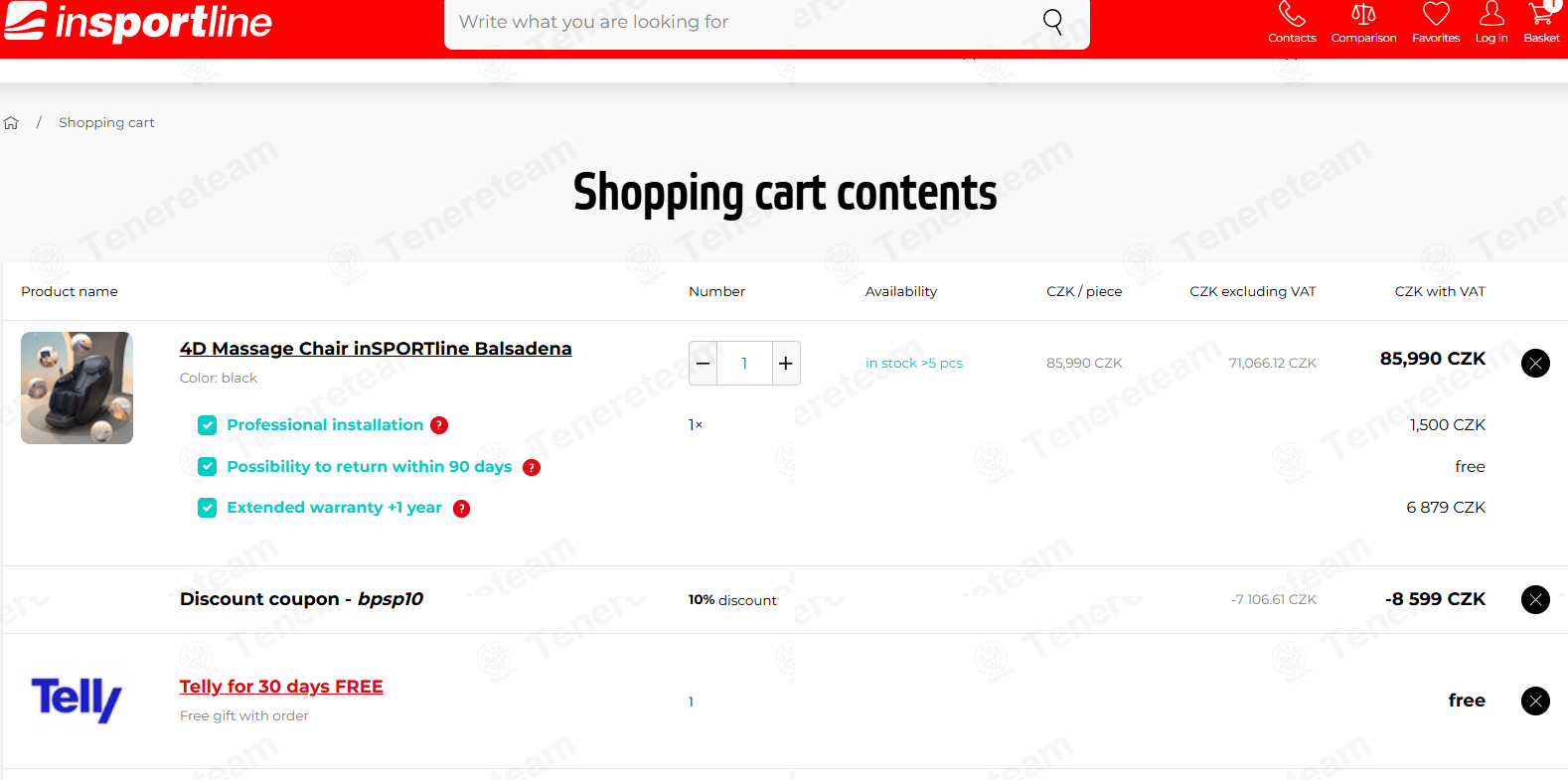1568x780 pixels.
Task: Click 'CZK excluding VAT' column header
Action: coord(1252,292)
